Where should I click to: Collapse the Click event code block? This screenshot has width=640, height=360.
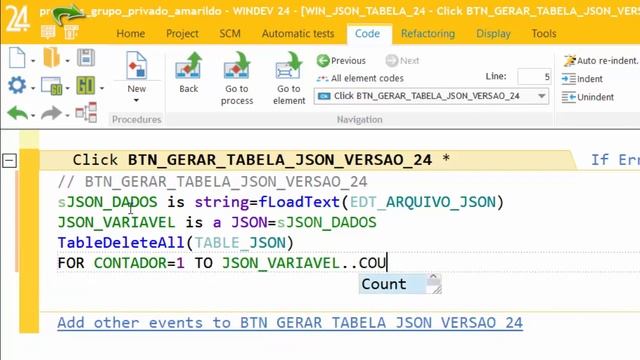[x=9, y=160]
